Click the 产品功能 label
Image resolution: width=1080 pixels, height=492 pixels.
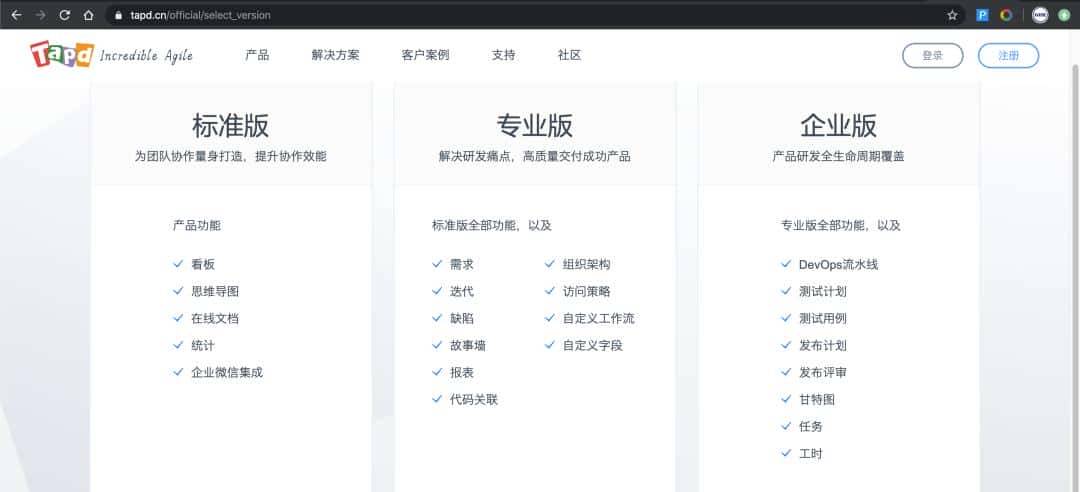197,225
